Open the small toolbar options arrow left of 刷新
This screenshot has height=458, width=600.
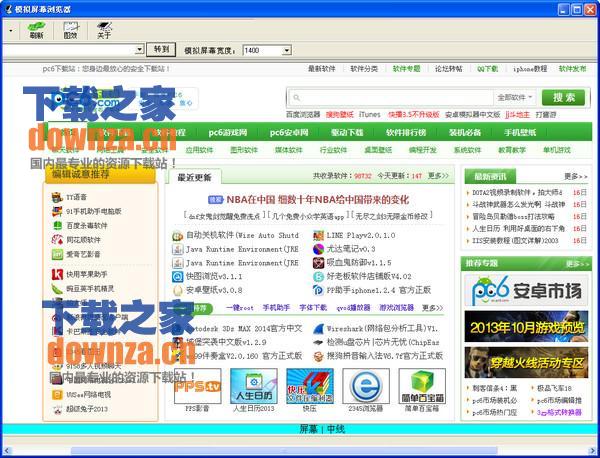point(10,30)
